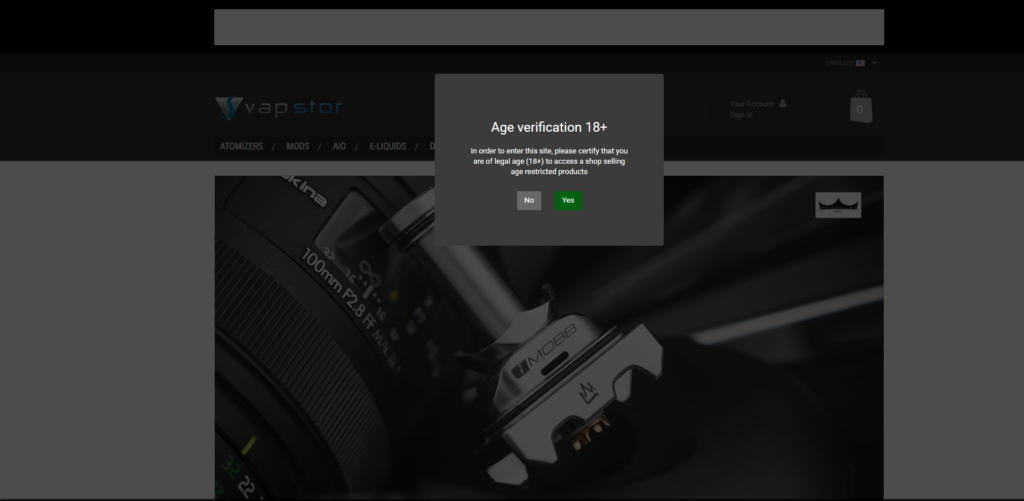Click the gray top banner box
Image resolution: width=1024 pixels, height=501 pixels.
point(549,27)
